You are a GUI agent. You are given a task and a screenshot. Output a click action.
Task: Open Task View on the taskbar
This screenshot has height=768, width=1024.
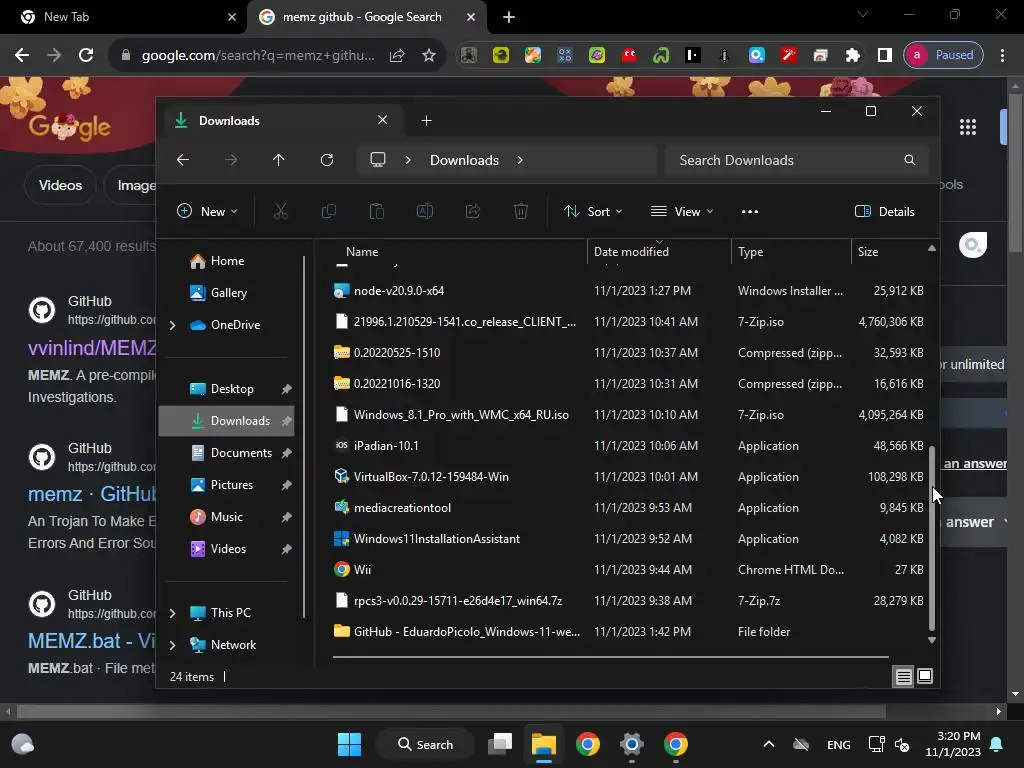coord(500,744)
